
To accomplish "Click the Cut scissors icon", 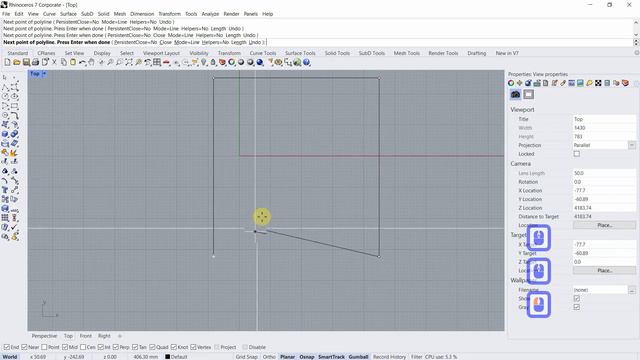I will (x=54, y=62).
